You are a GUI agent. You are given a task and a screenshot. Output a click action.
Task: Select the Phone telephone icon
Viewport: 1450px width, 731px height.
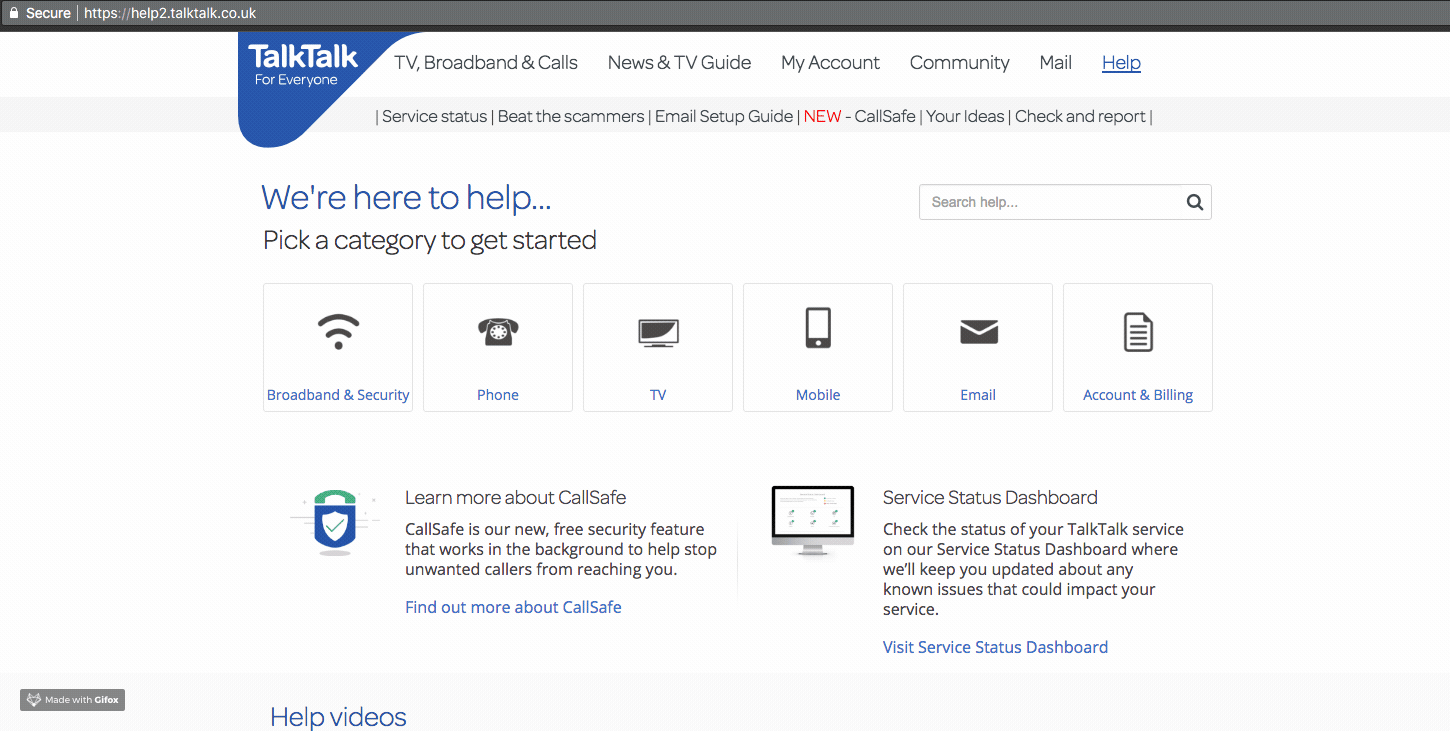click(x=497, y=331)
